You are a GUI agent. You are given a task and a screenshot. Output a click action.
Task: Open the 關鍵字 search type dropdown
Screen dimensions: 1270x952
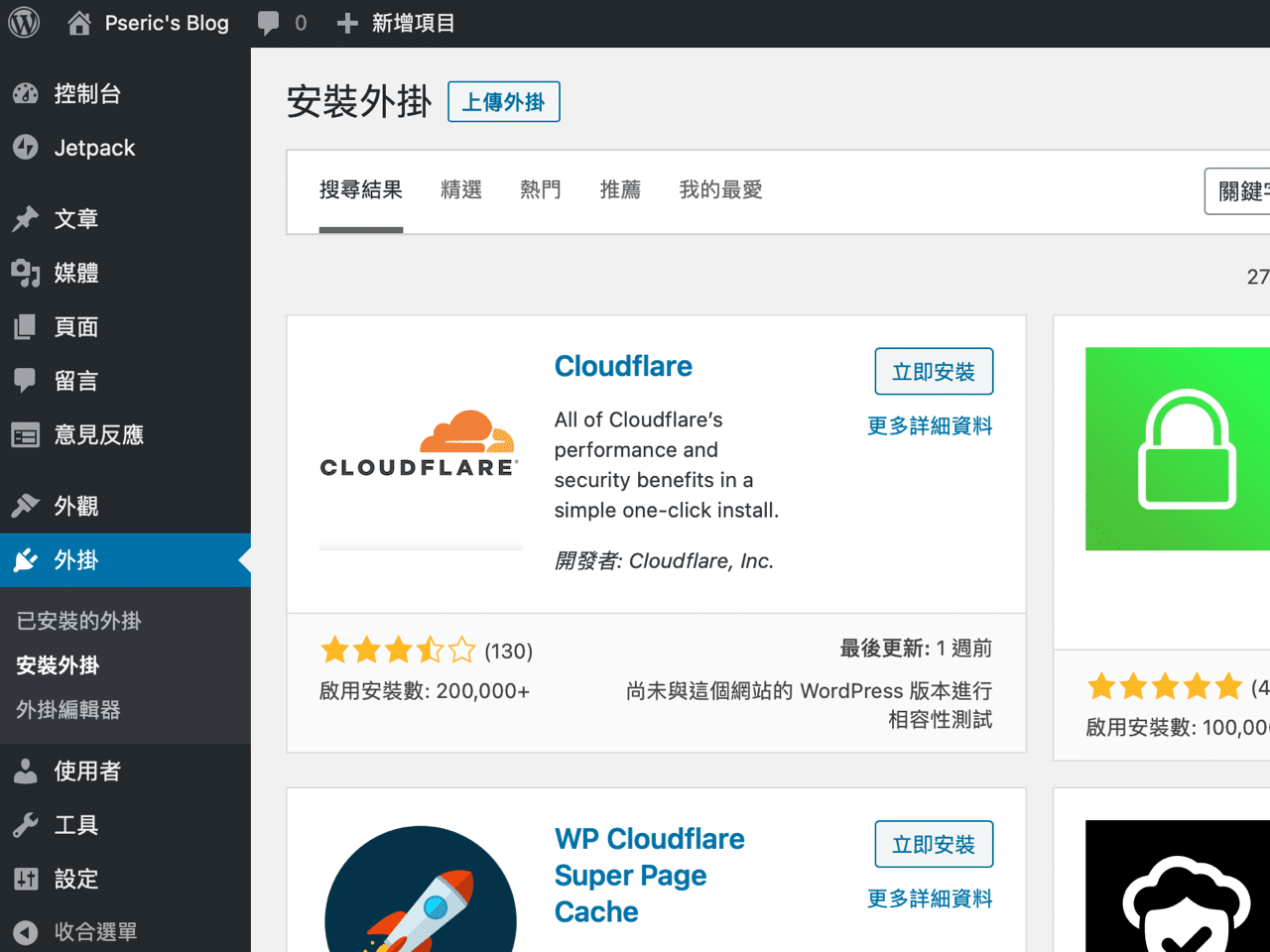coord(1238,191)
